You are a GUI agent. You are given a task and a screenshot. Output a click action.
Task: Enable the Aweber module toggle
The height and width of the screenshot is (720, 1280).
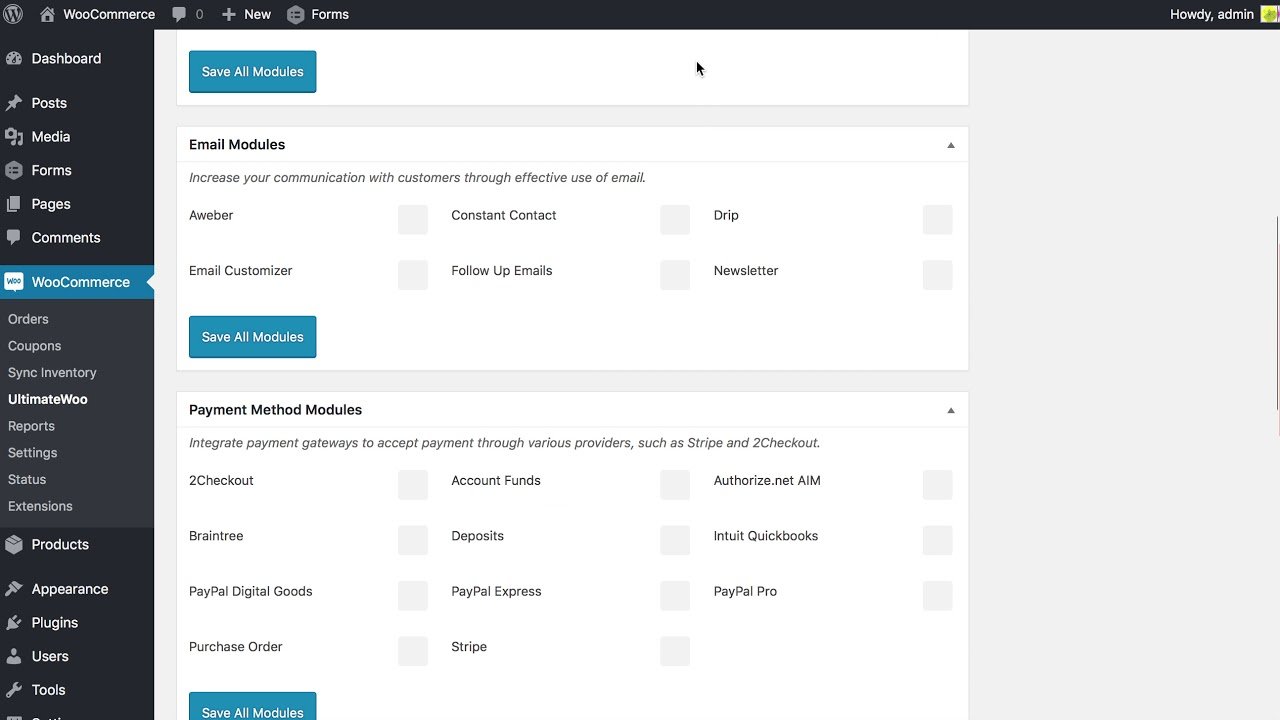point(413,219)
